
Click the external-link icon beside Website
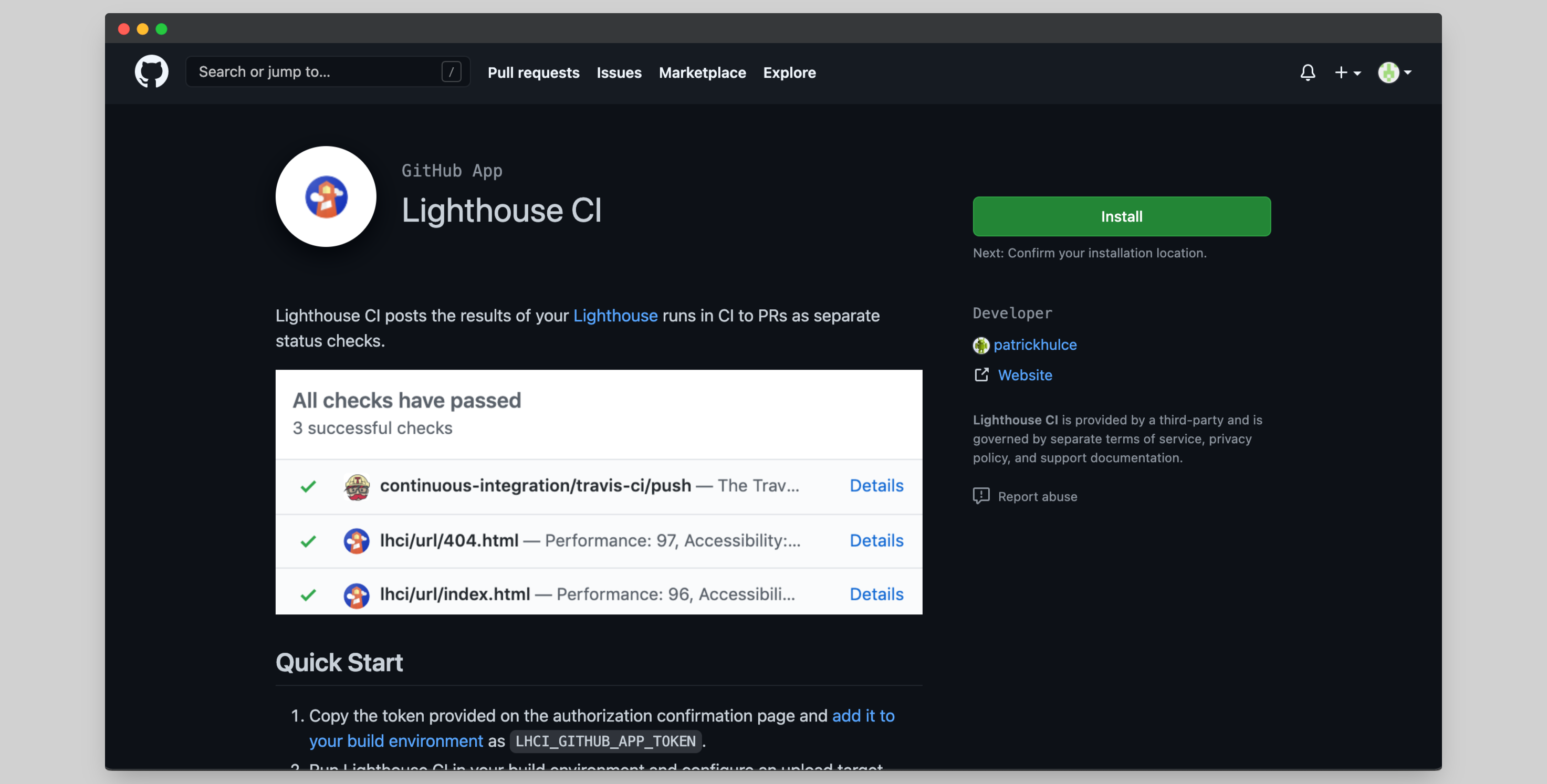click(981, 375)
